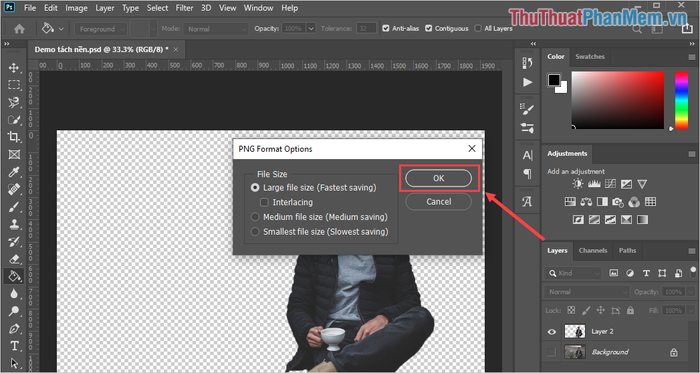Click the lock all layer icon
Image resolution: width=700 pixels, height=373 pixels.
630,310
